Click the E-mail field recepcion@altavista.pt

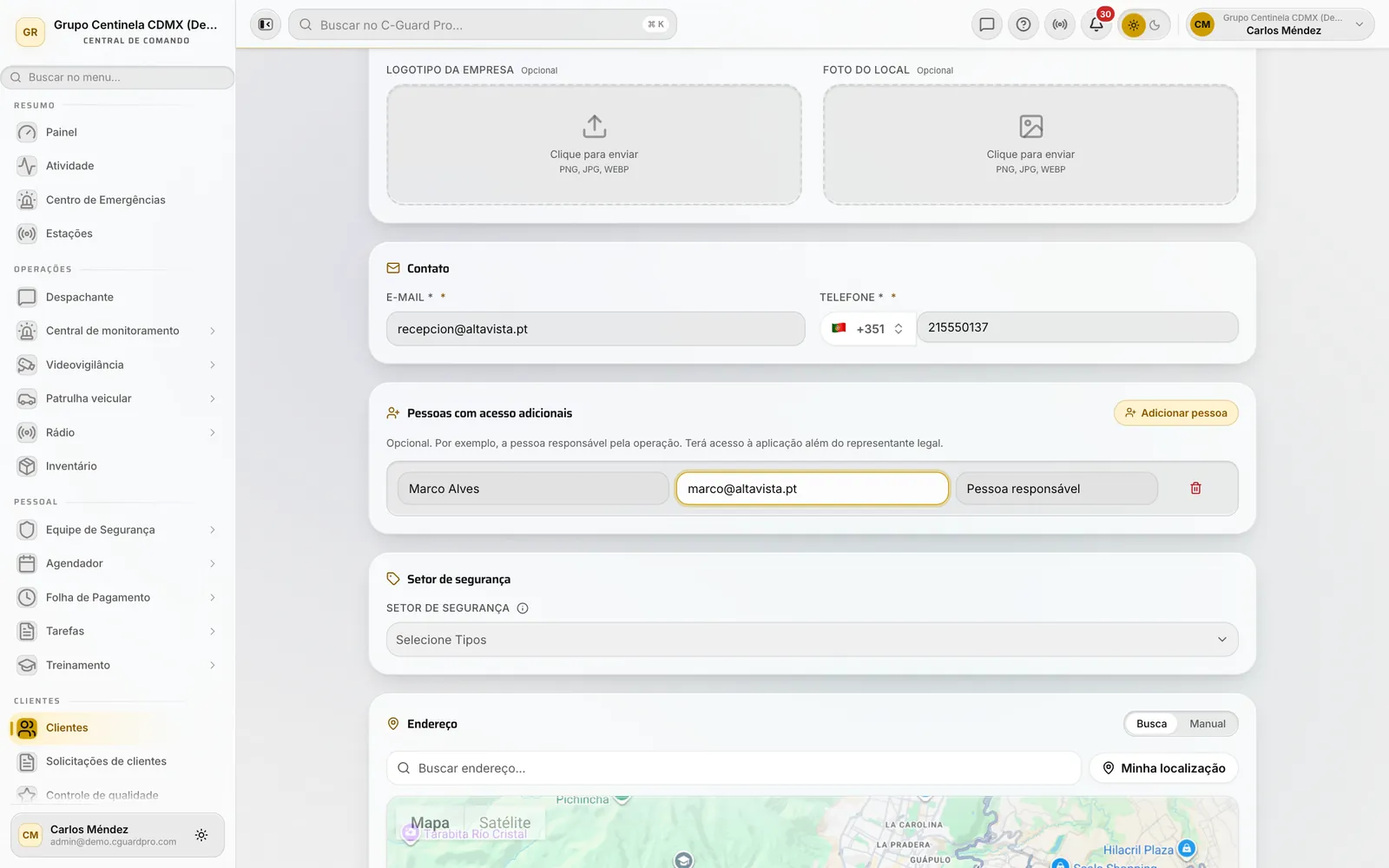596,329
